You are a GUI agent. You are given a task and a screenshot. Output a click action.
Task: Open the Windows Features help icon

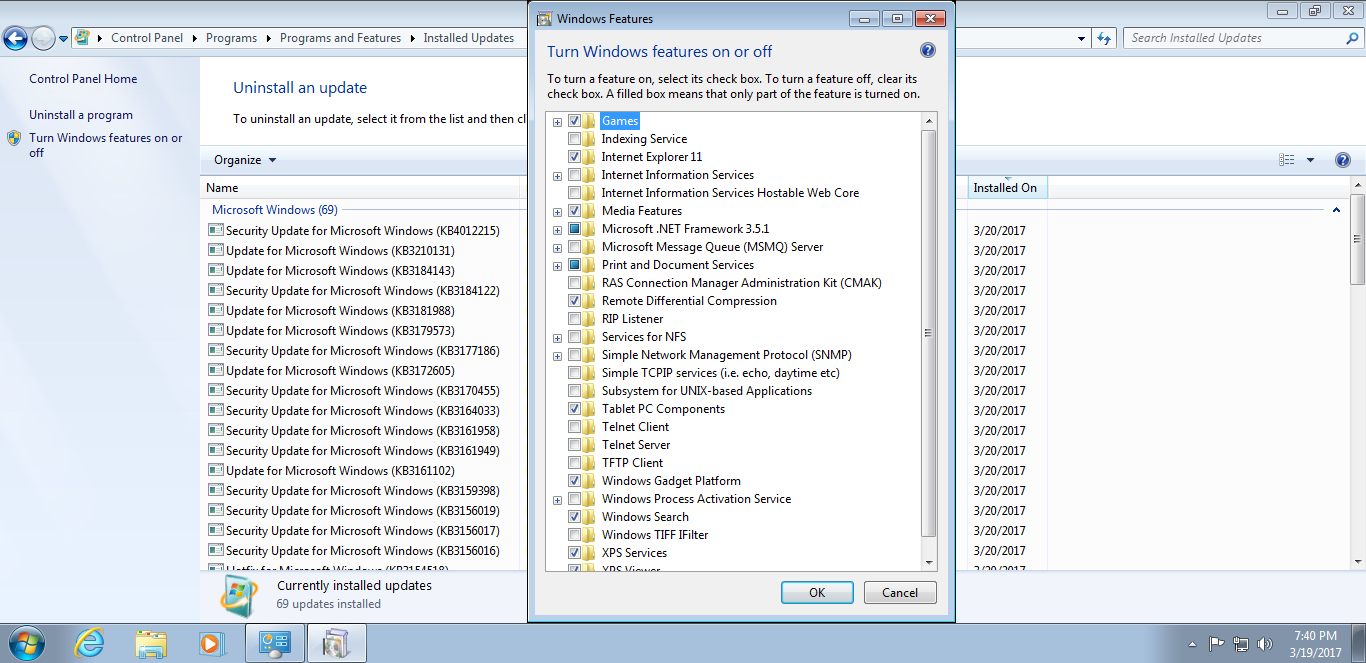click(x=927, y=51)
